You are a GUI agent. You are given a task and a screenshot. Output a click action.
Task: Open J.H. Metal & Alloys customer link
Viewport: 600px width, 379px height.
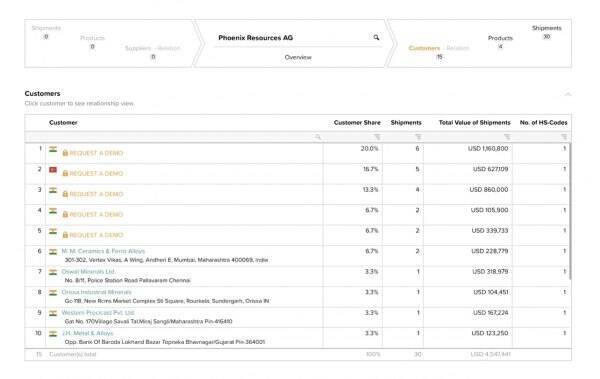tap(88, 333)
